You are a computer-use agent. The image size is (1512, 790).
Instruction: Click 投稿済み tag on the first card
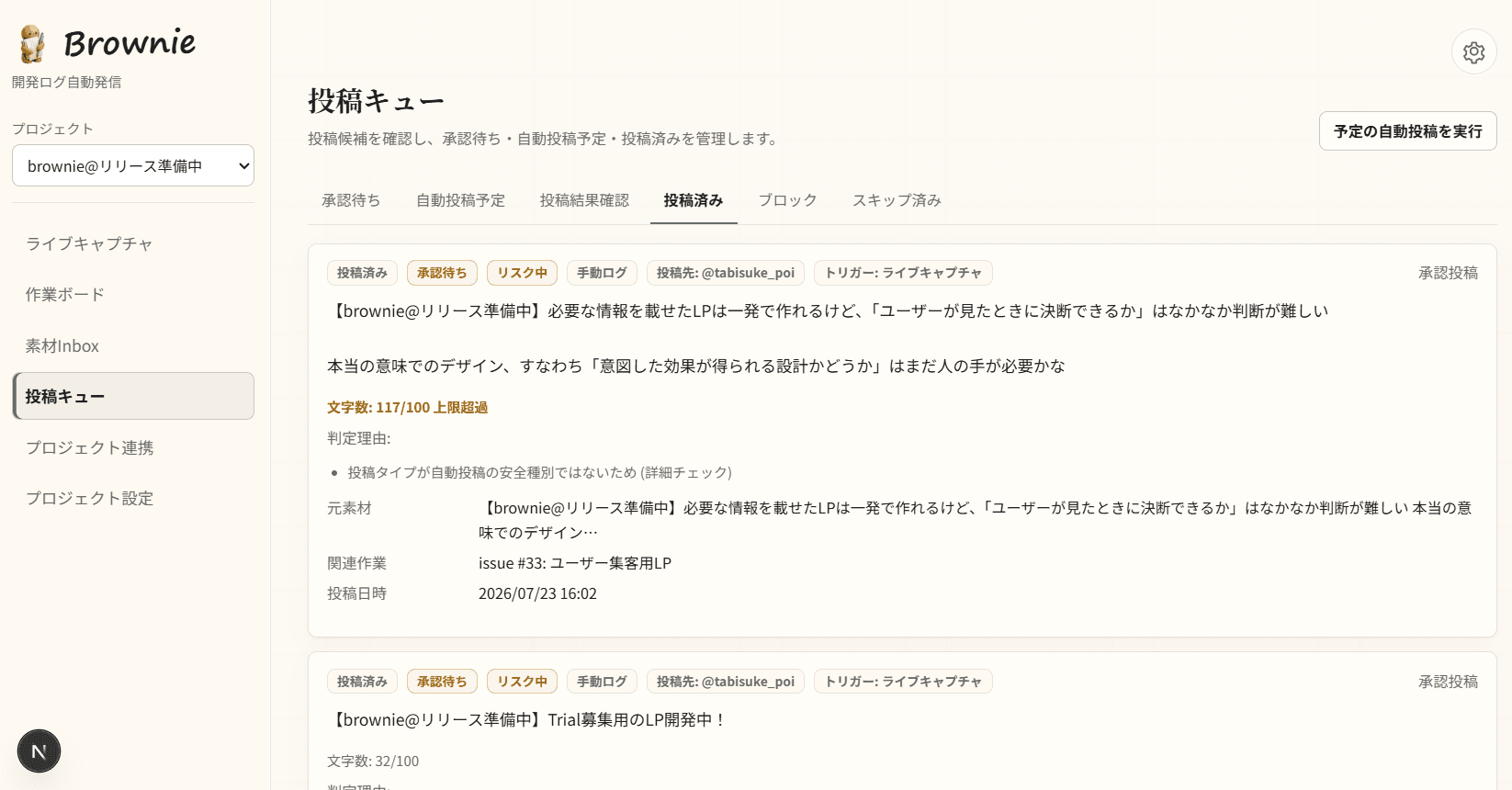(362, 273)
